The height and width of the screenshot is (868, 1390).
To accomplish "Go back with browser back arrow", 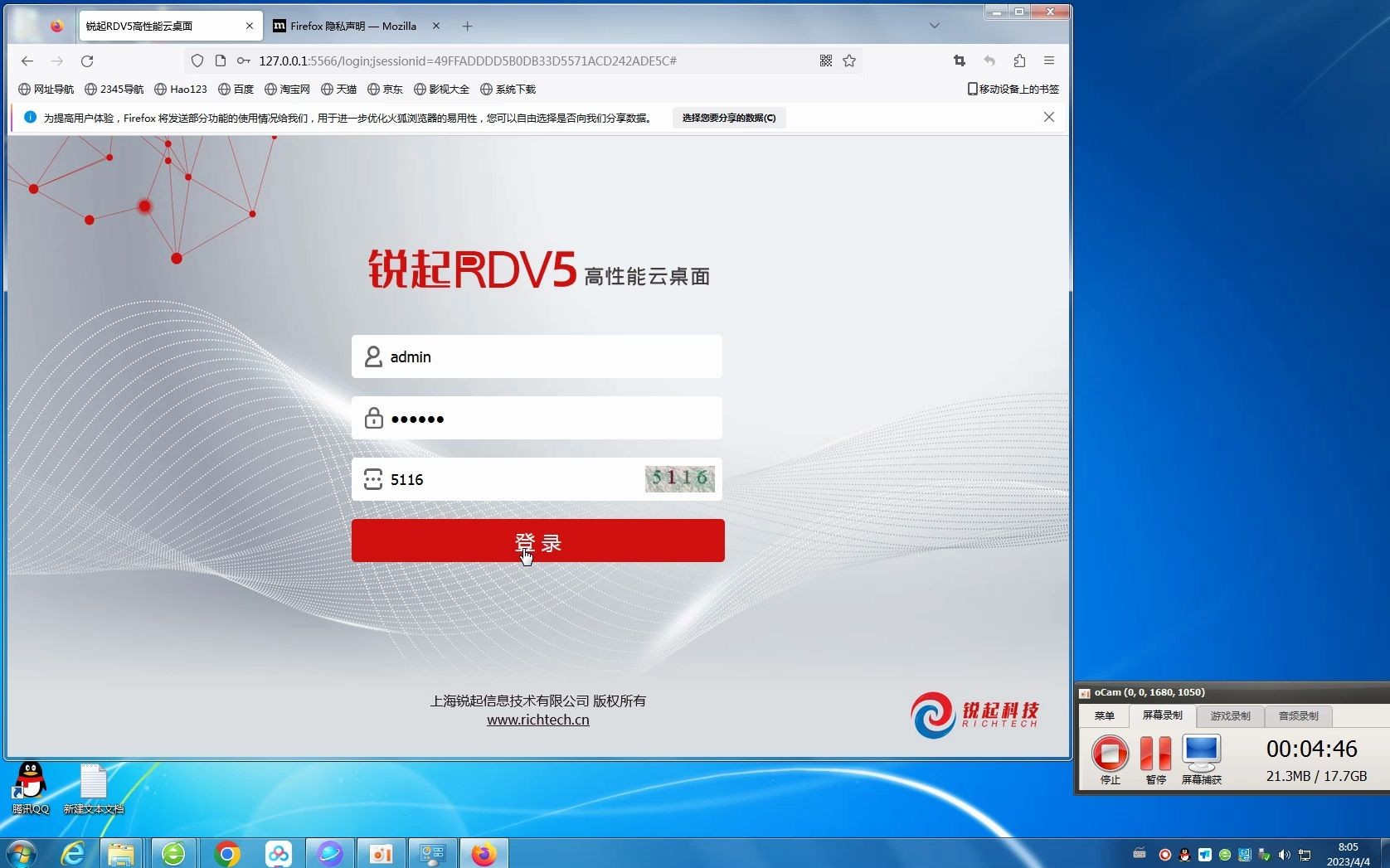I will coord(27,61).
